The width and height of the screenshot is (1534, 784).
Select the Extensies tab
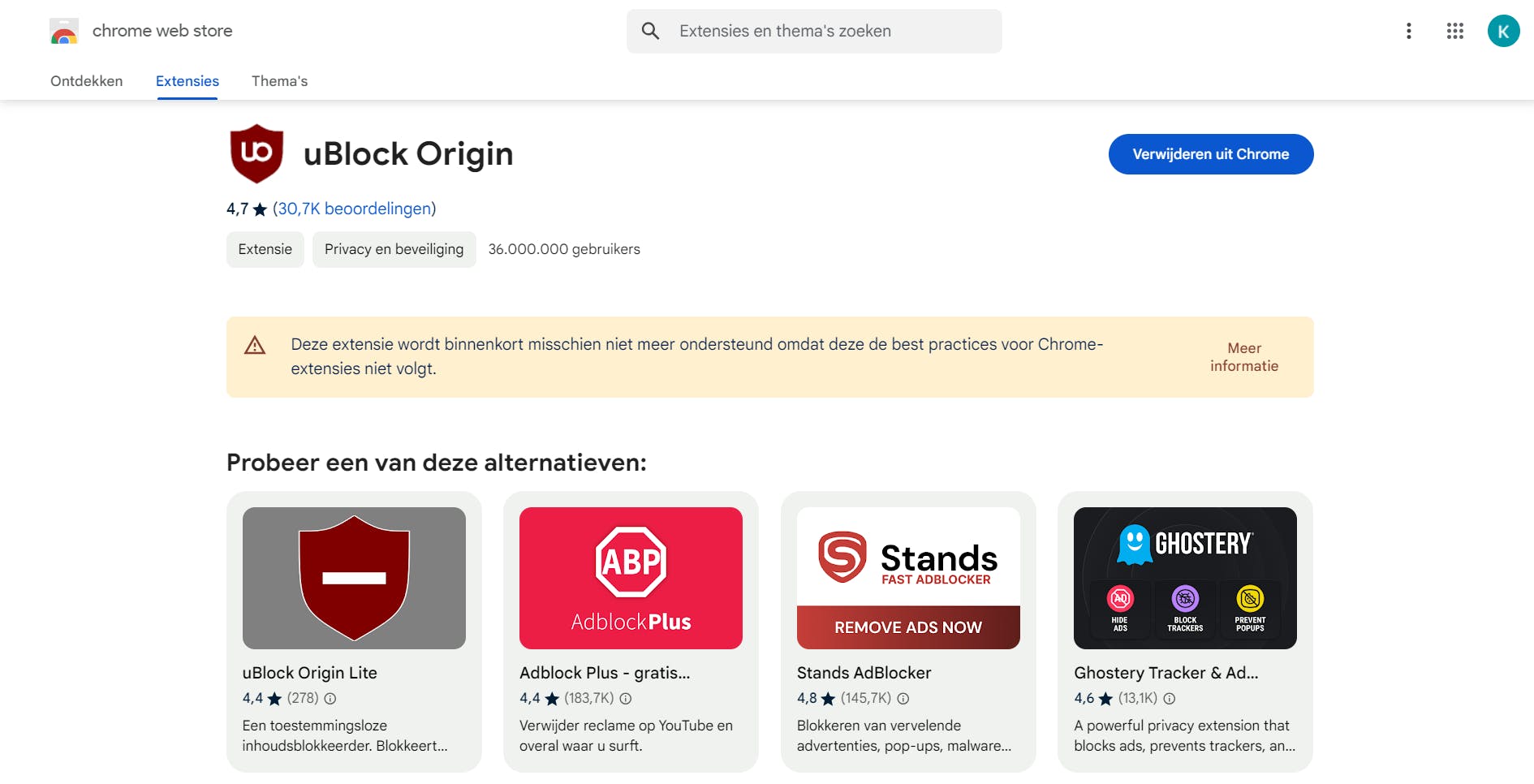[x=187, y=81]
